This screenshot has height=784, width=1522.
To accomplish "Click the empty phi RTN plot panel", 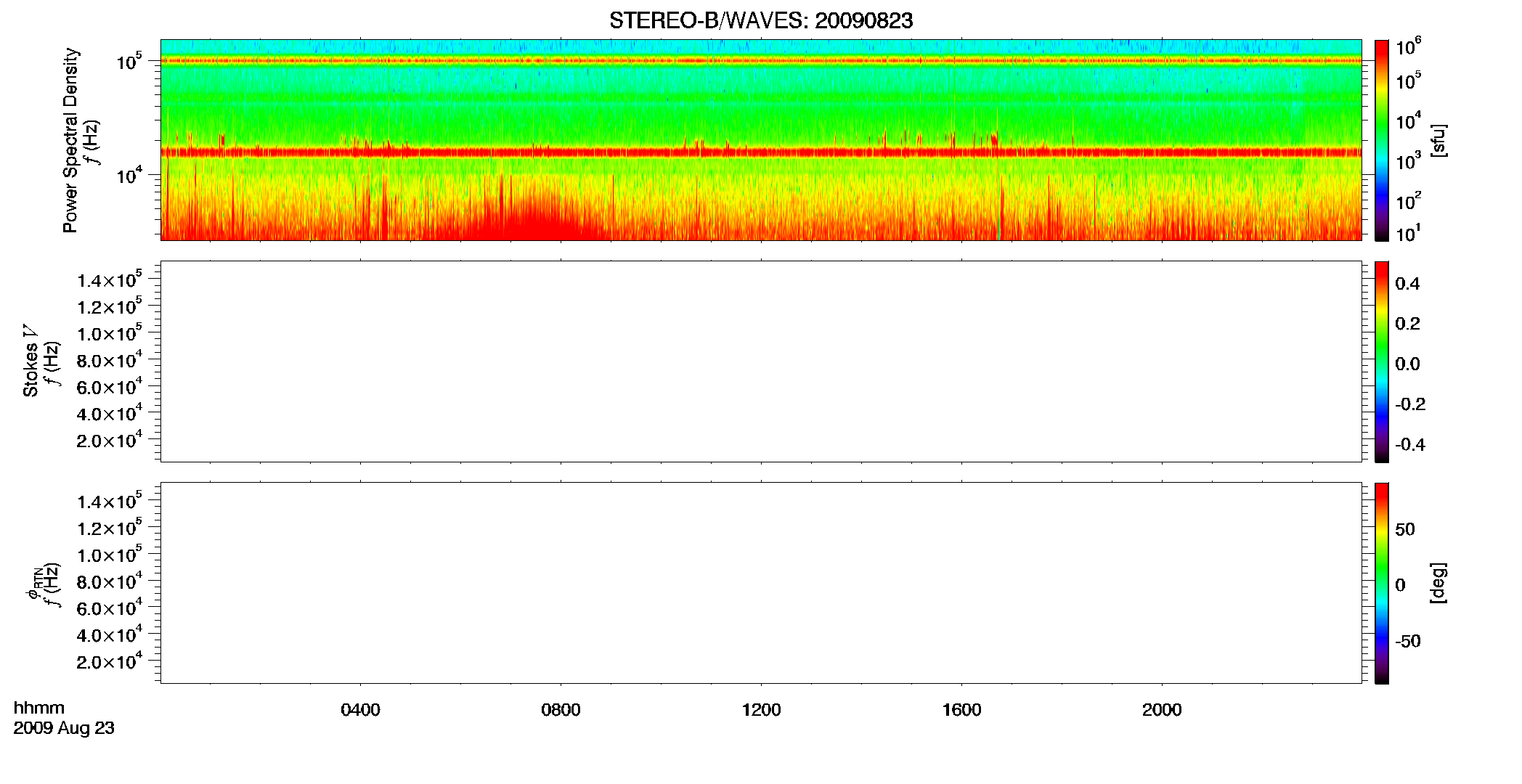I will [761, 583].
